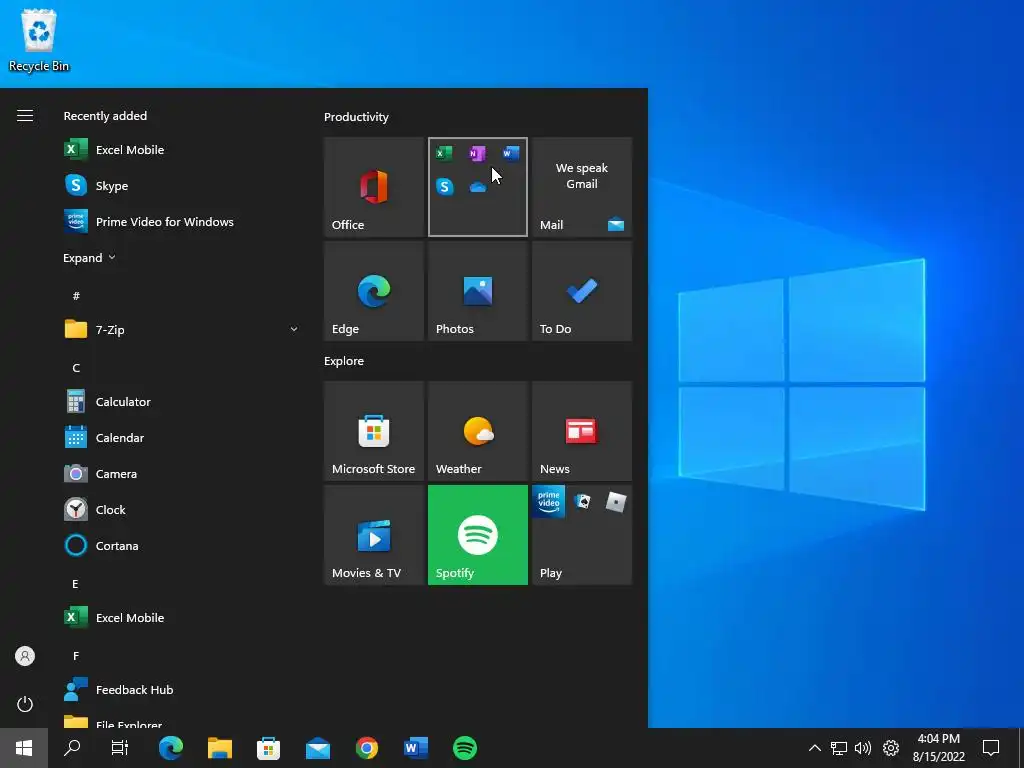Open Calculator from the app list
The width and height of the screenshot is (1024, 768).
point(180,402)
